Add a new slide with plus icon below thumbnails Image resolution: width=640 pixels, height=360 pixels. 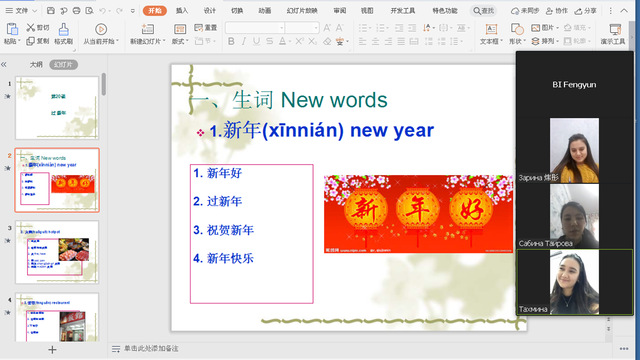pos(52,349)
